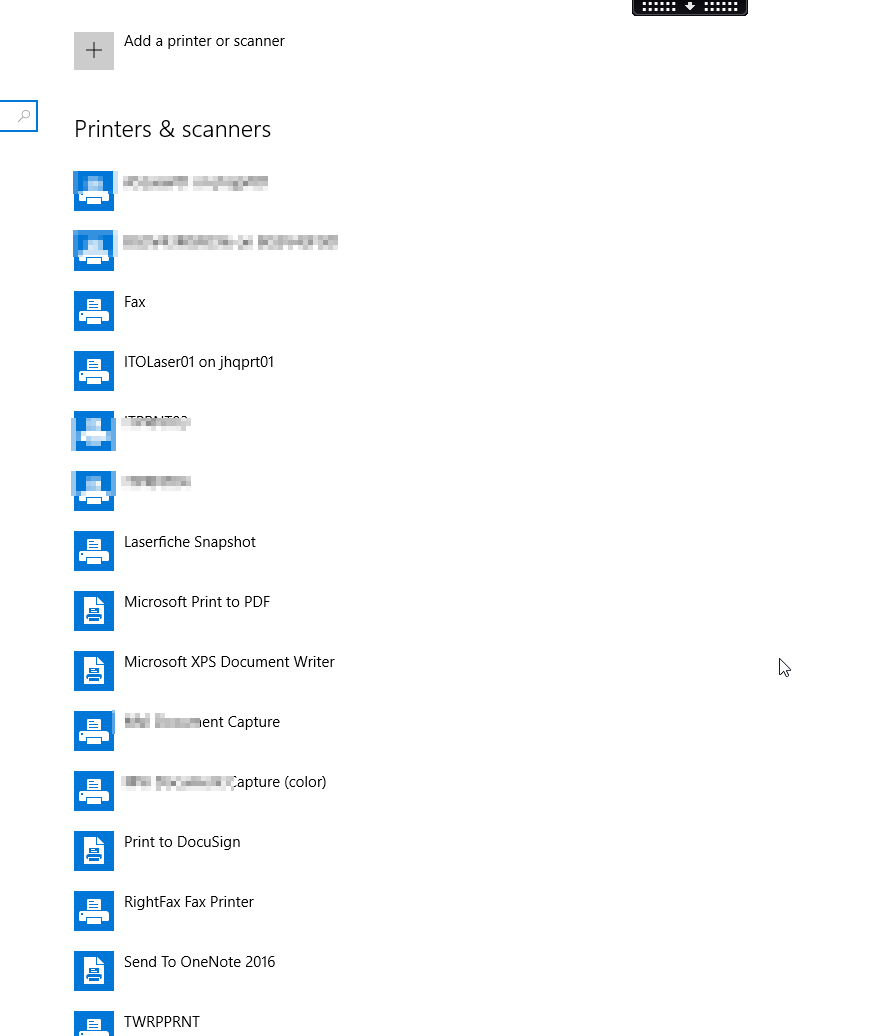889x1036 pixels.
Task: Select the Fax entry name
Action: point(135,302)
